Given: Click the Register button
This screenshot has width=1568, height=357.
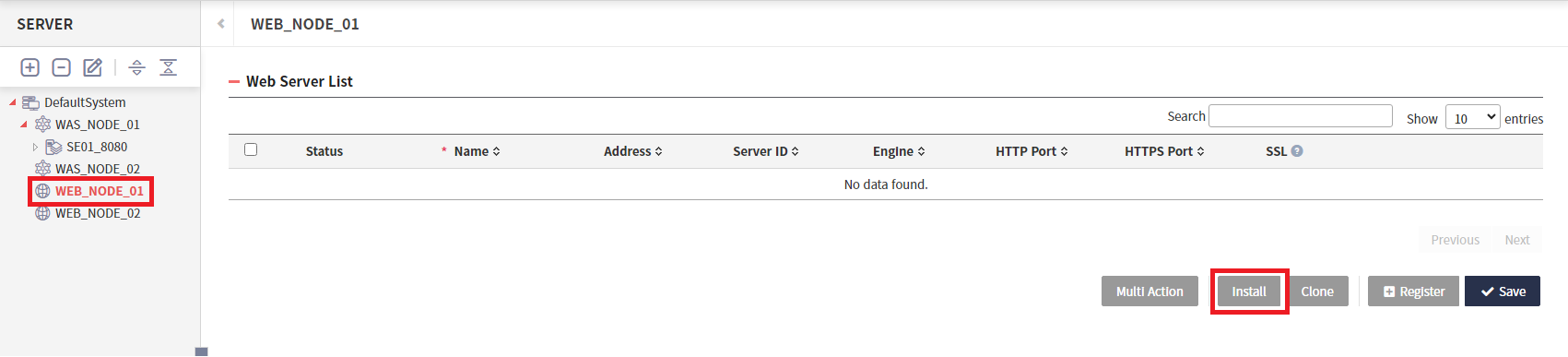Looking at the screenshot, I should [1413, 292].
